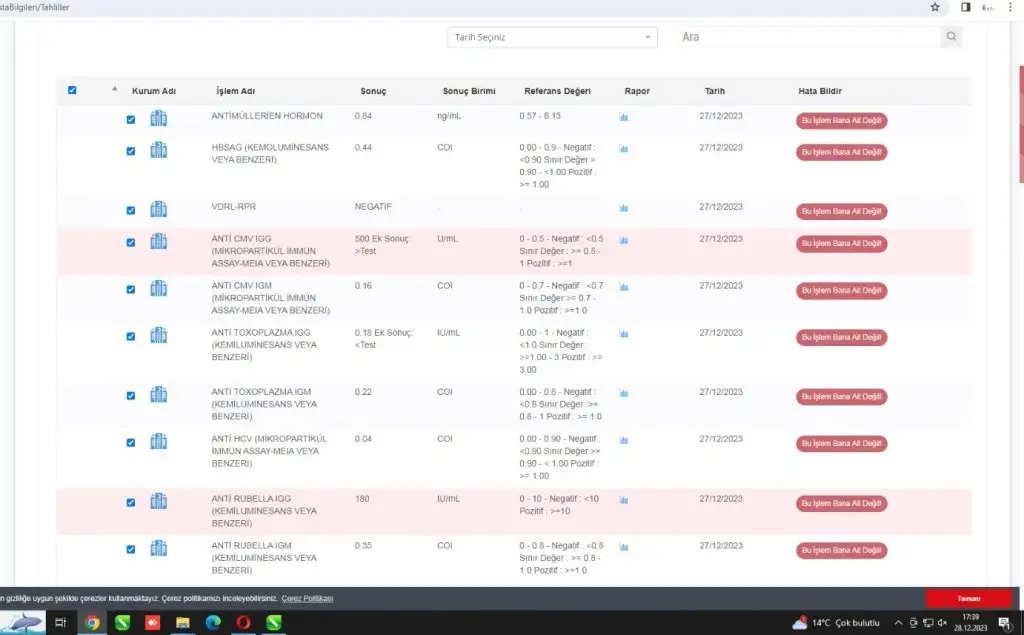
Task: Open report chart icon for Anti CMV IGG
Action: (x=624, y=241)
